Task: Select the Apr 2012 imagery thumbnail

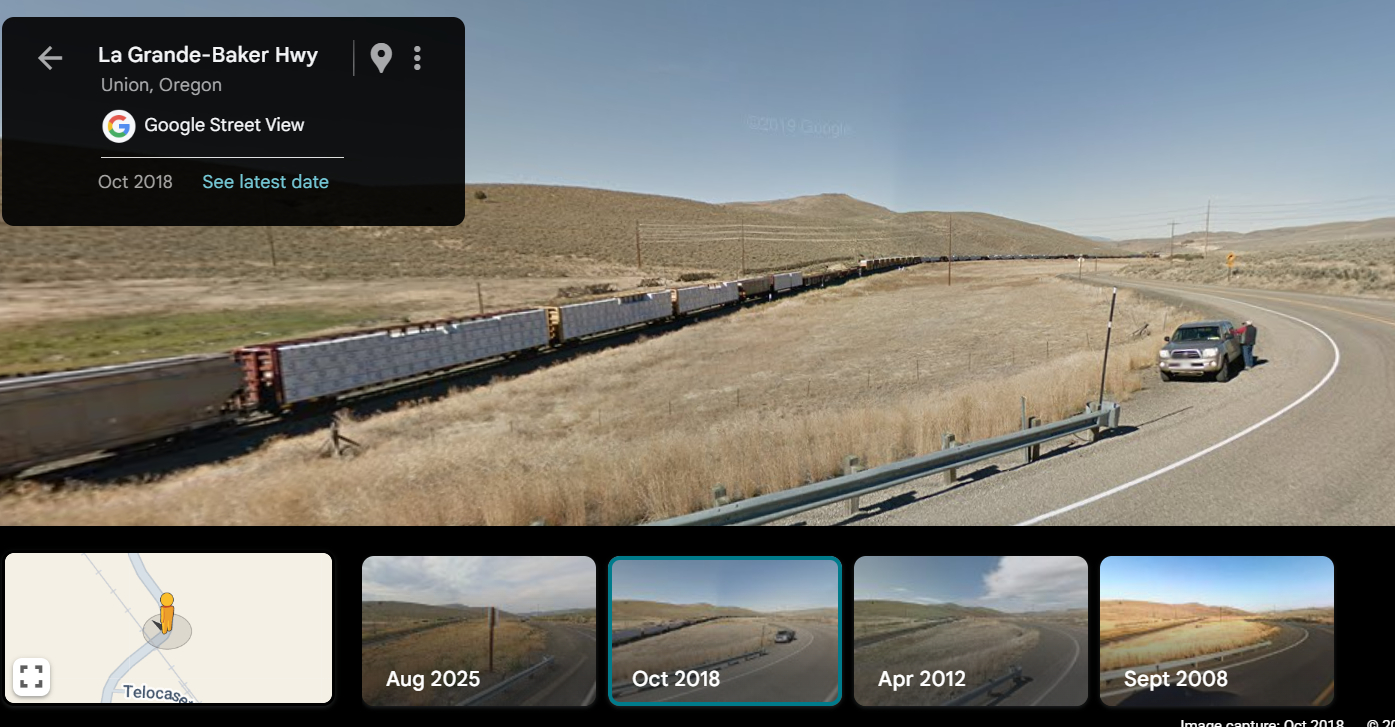Action: pyautogui.click(x=971, y=631)
